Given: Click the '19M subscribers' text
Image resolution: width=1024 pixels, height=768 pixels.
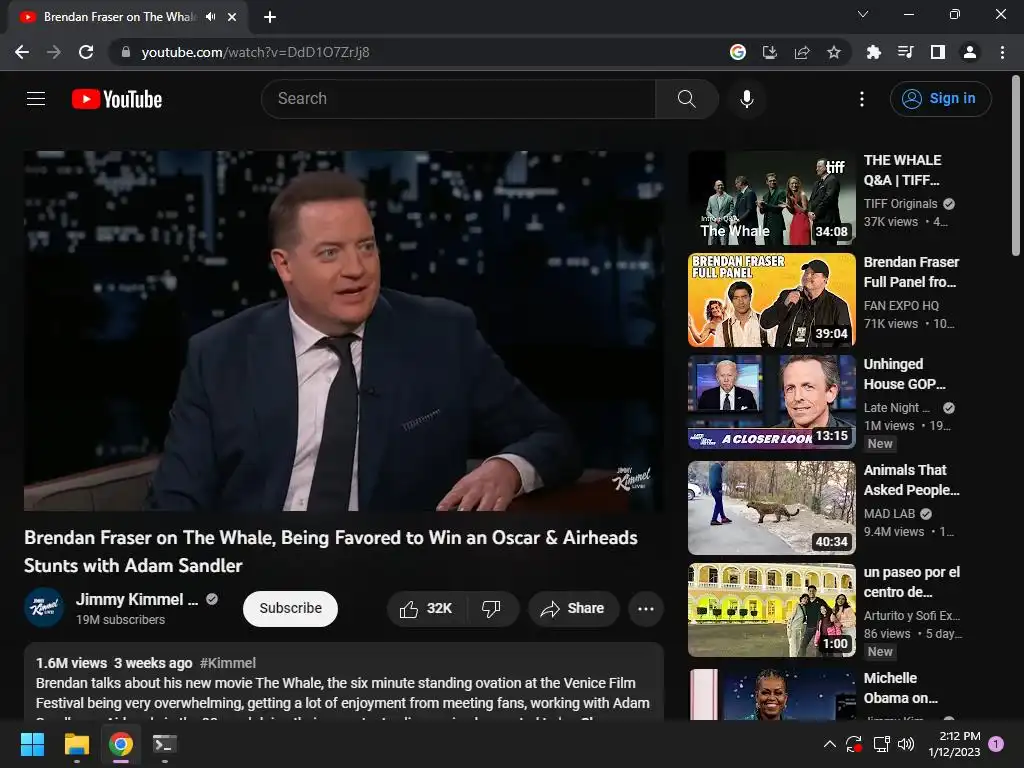Looking at the screenshot, I should click(x=120, y=620).
